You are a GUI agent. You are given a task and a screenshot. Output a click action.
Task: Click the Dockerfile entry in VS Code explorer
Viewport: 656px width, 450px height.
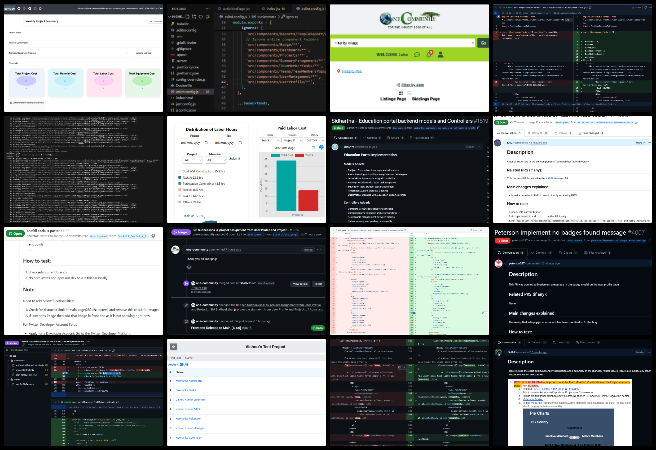(x=184, y=85)
